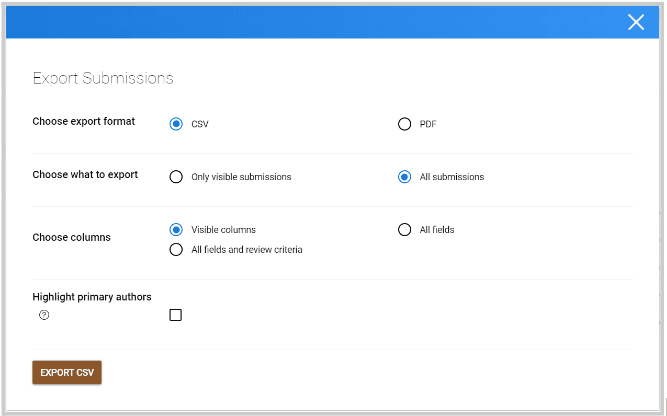
Task: Click the Export CSV button
Action: 67,373
